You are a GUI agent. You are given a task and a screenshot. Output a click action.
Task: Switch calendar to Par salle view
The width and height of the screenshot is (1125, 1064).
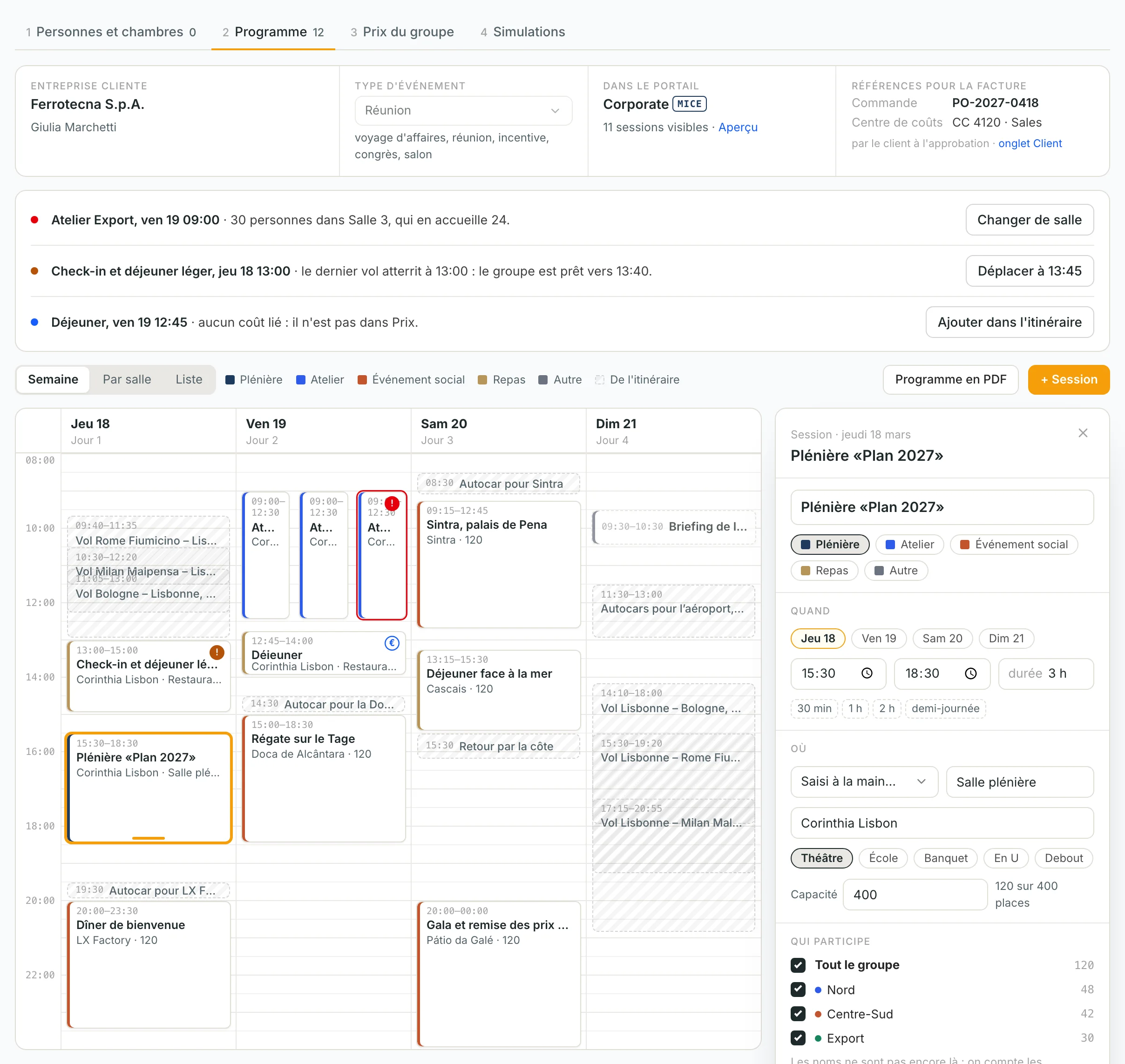pyautogui.click(x=127, y=379)
